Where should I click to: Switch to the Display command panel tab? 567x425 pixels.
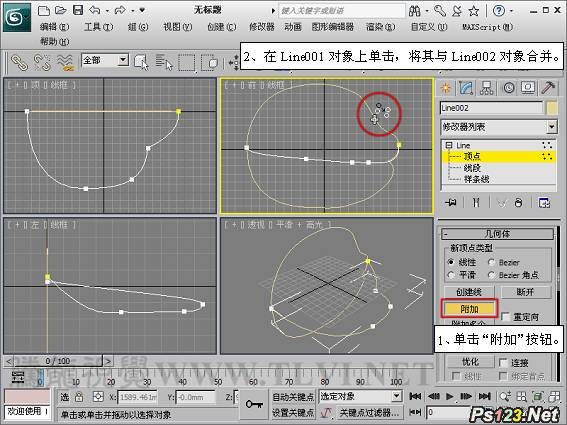528,88
